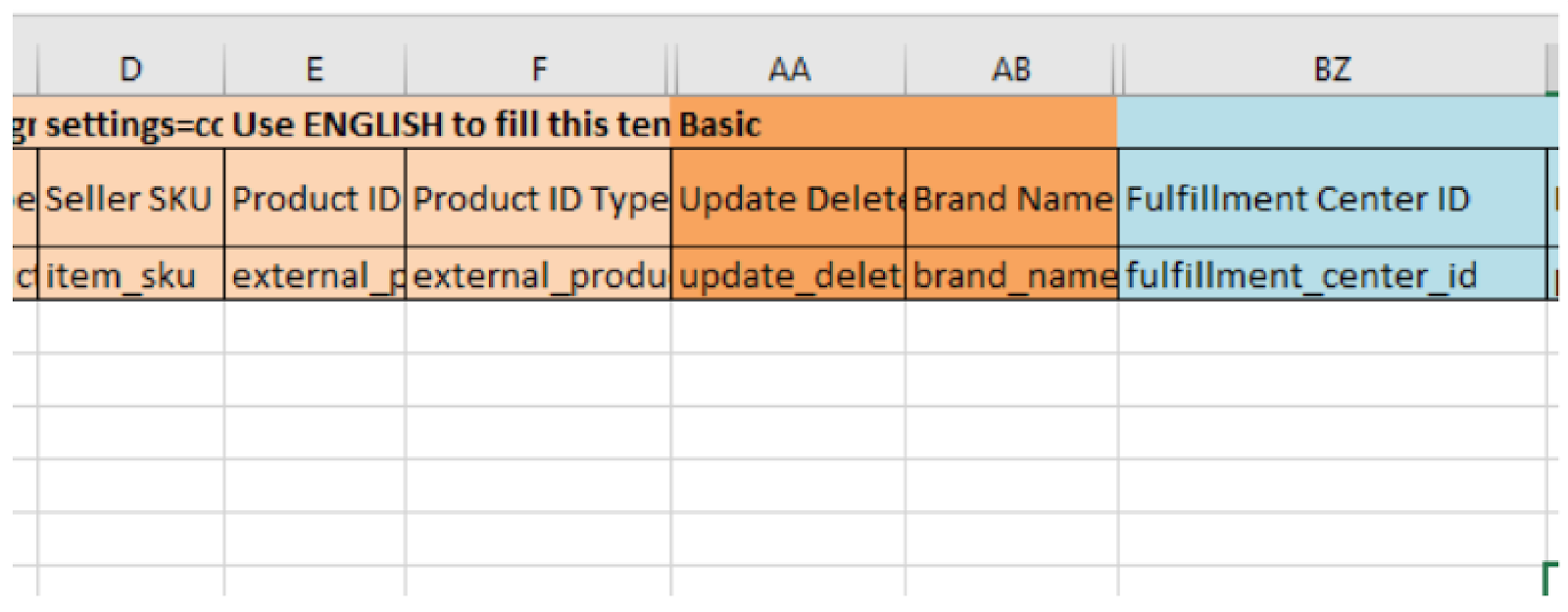Select column E header
This screenshot has width=1568, height=612.
click(315, 70)
